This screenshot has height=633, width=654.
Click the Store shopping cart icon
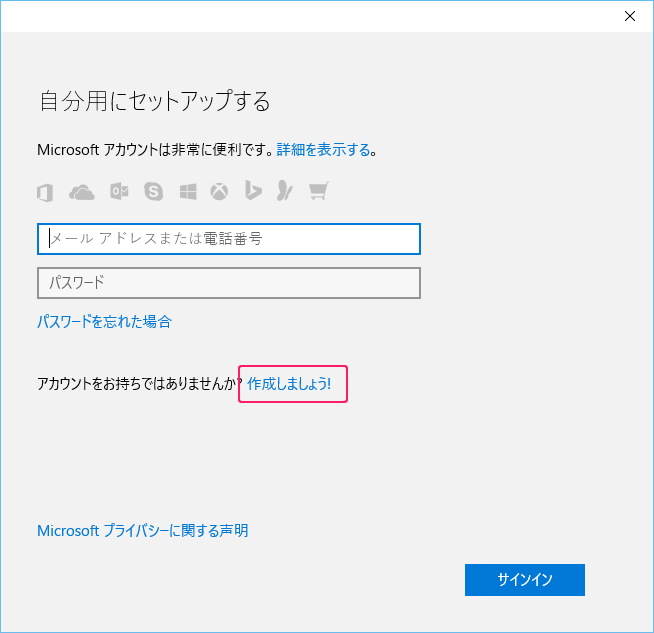click(319, 191)
